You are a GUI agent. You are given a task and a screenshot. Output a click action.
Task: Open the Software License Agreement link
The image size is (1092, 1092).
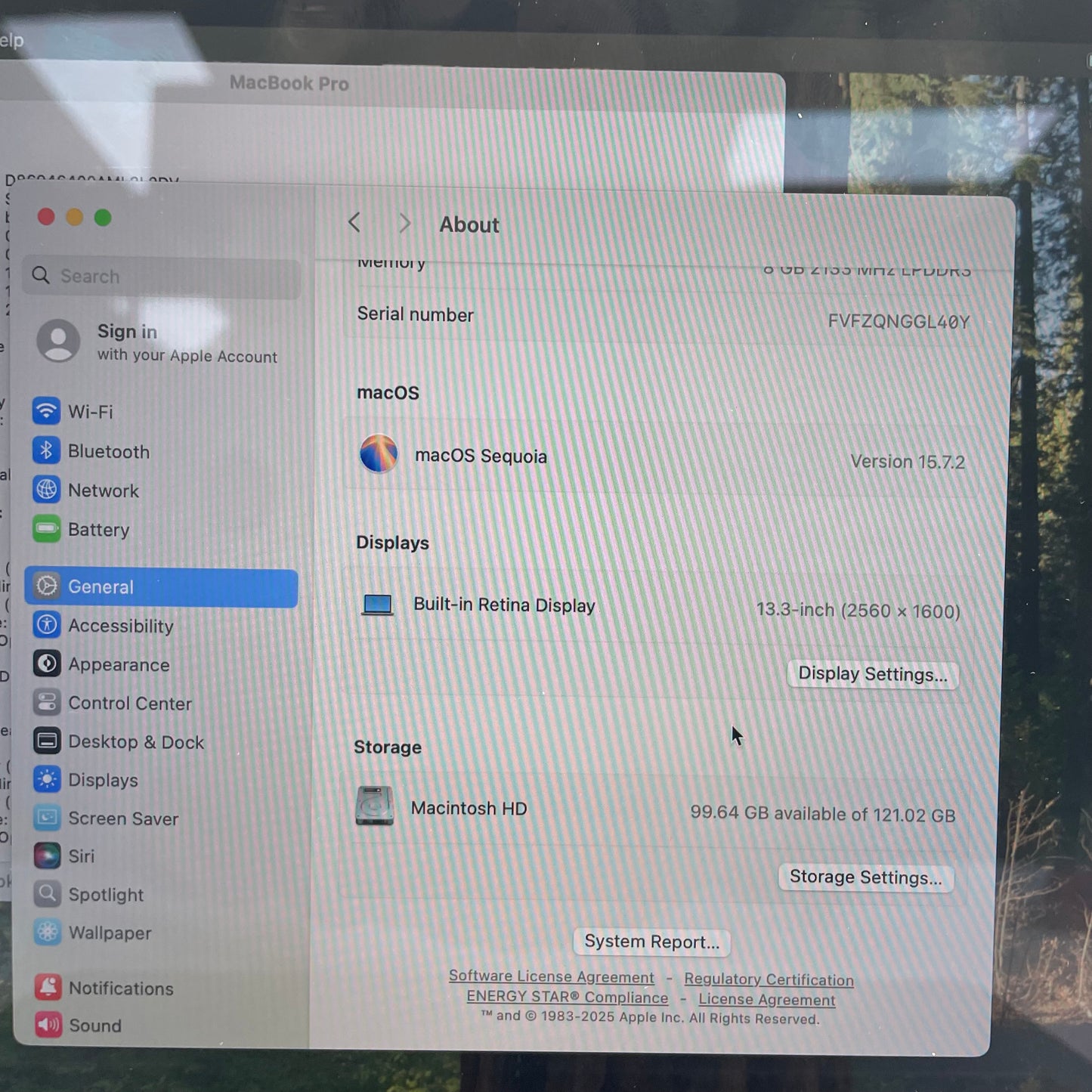[x=552, y=976]
